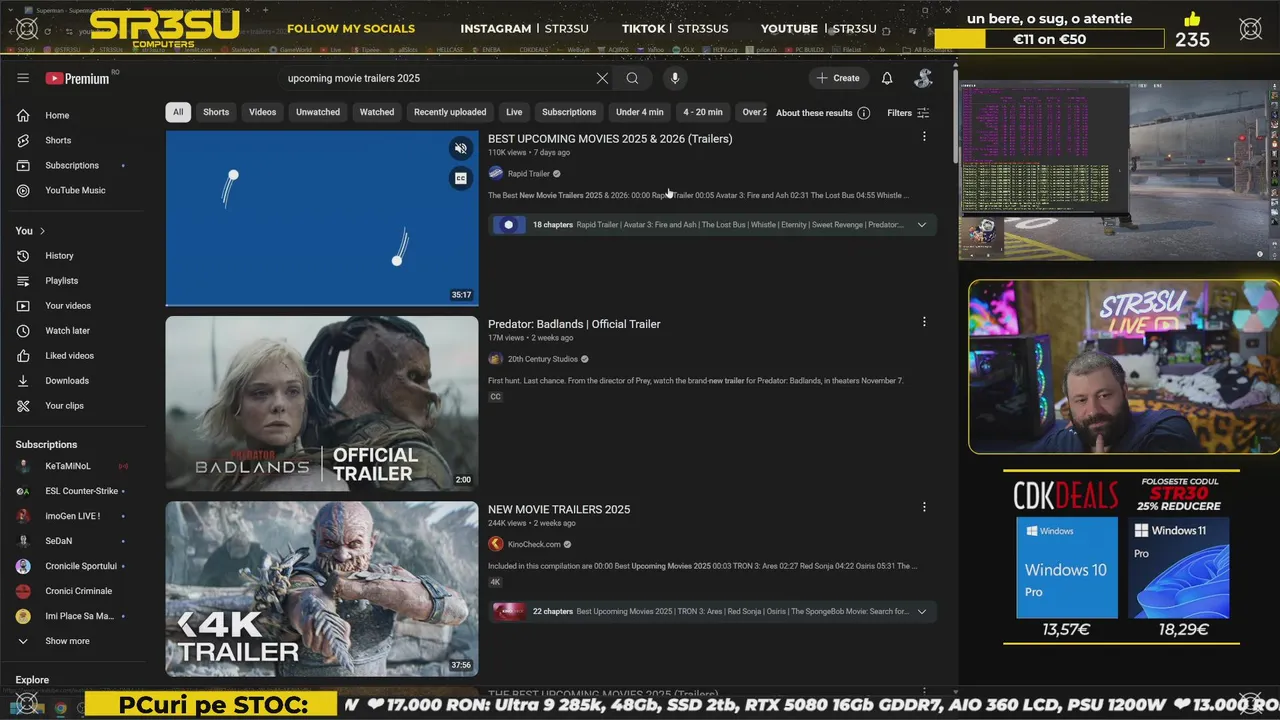Open more options for NEW MOVIE TRAILERS 2025
This screenshot has width=1280, height=720.
click(x=924, y=507)
